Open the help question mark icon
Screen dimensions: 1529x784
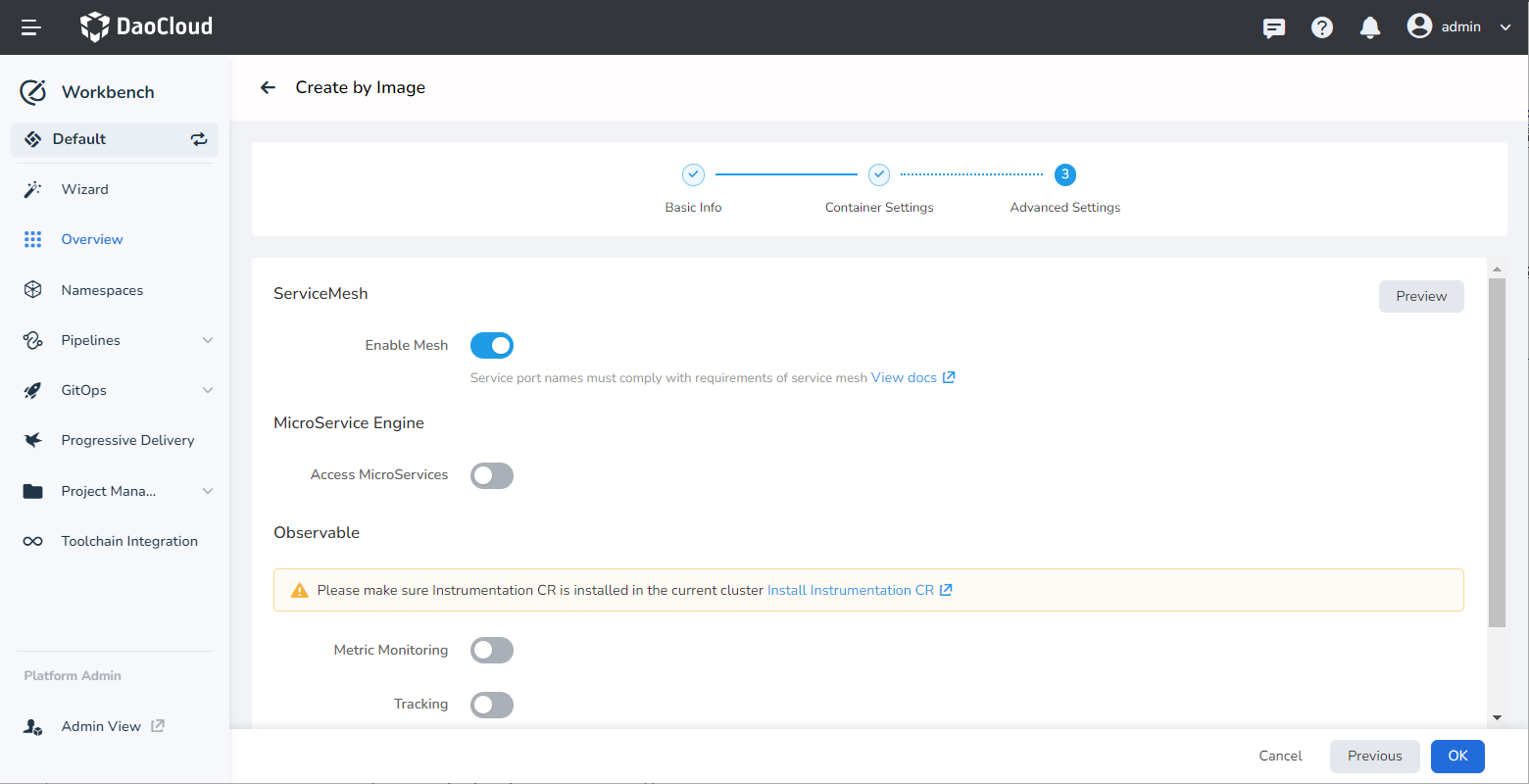[1321, 27]
